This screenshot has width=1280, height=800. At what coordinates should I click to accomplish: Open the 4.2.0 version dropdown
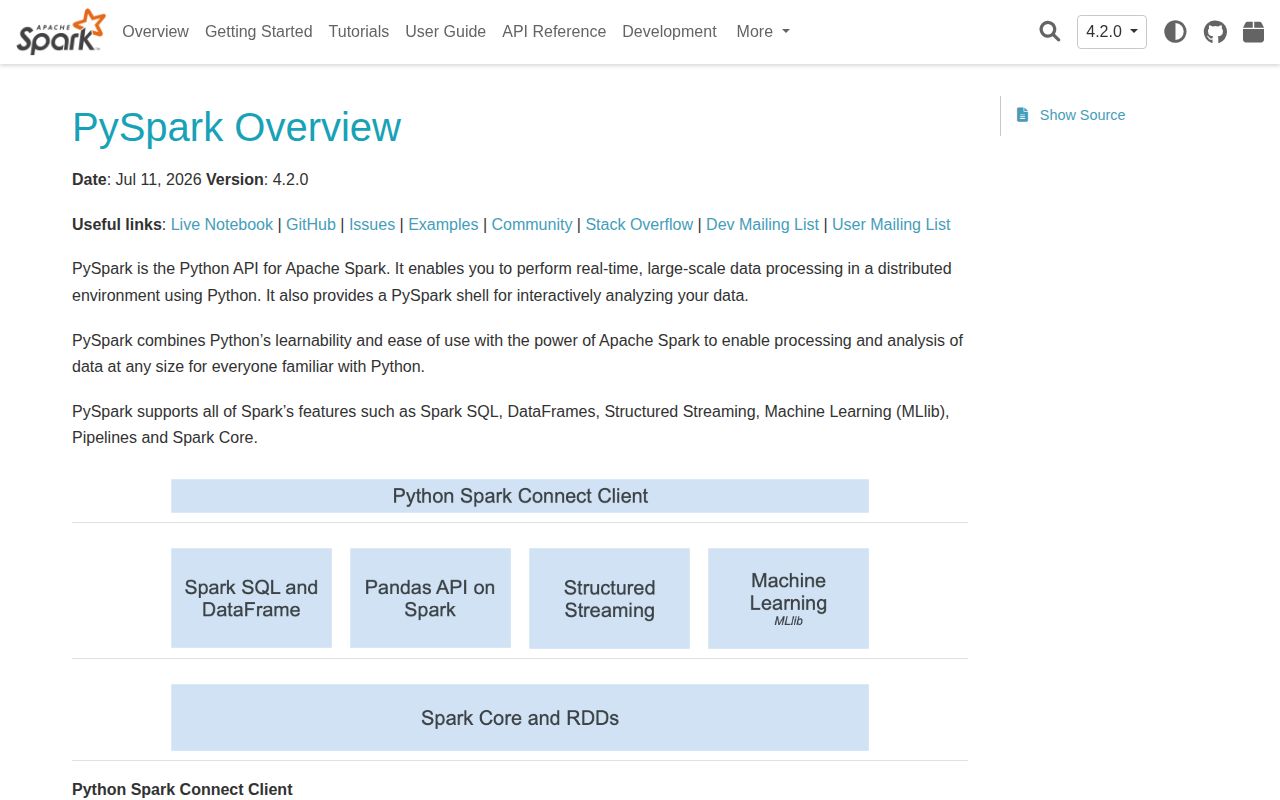coord(1112,31)
